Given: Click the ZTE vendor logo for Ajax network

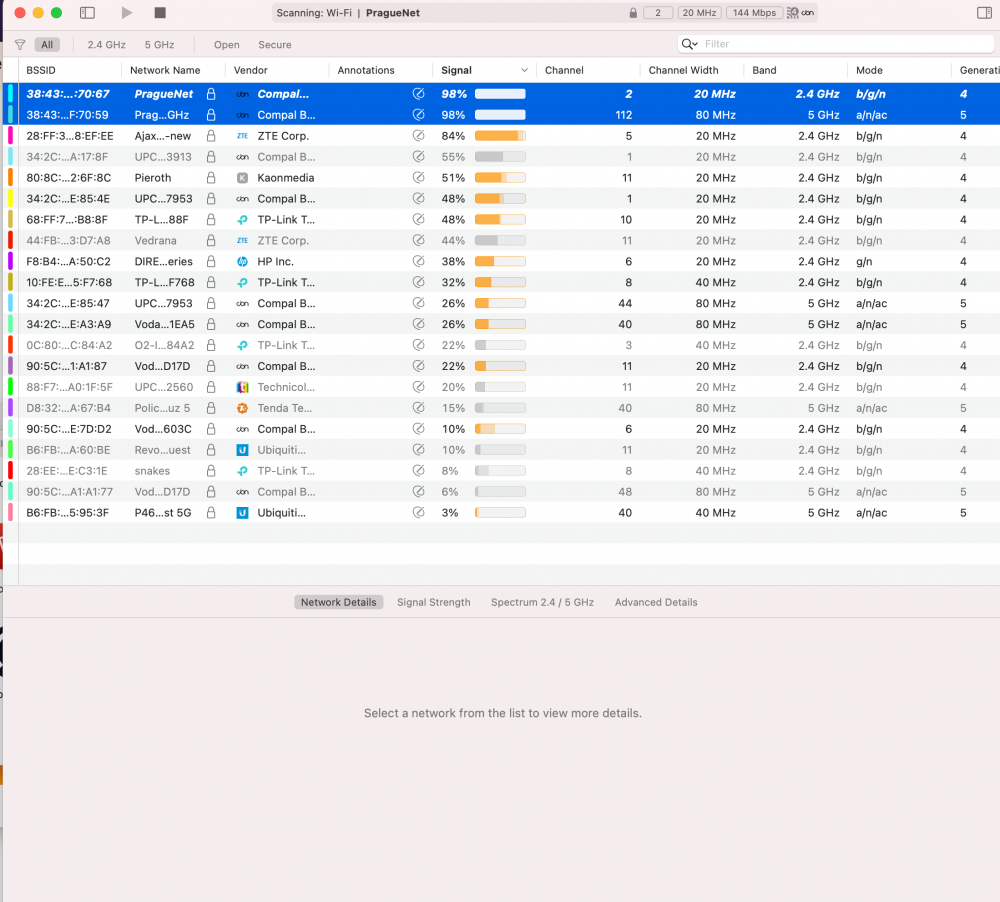Looking at the screenshot, I should pos(242,136).
